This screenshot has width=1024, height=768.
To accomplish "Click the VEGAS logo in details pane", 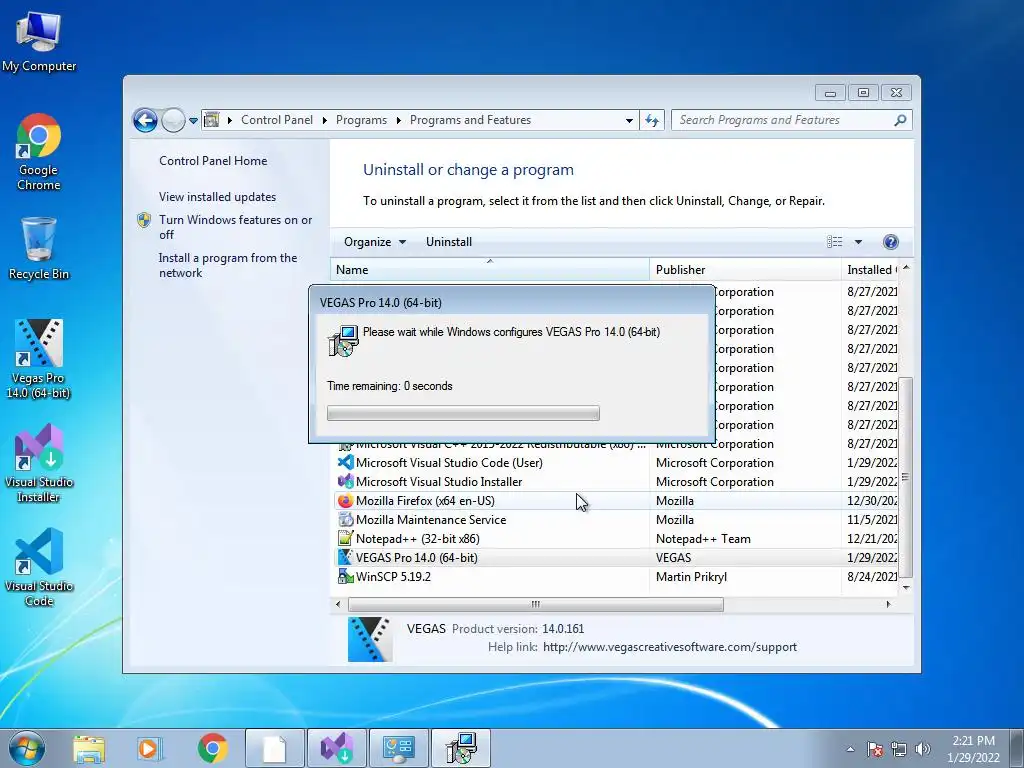I will click(x=370, y=639).
